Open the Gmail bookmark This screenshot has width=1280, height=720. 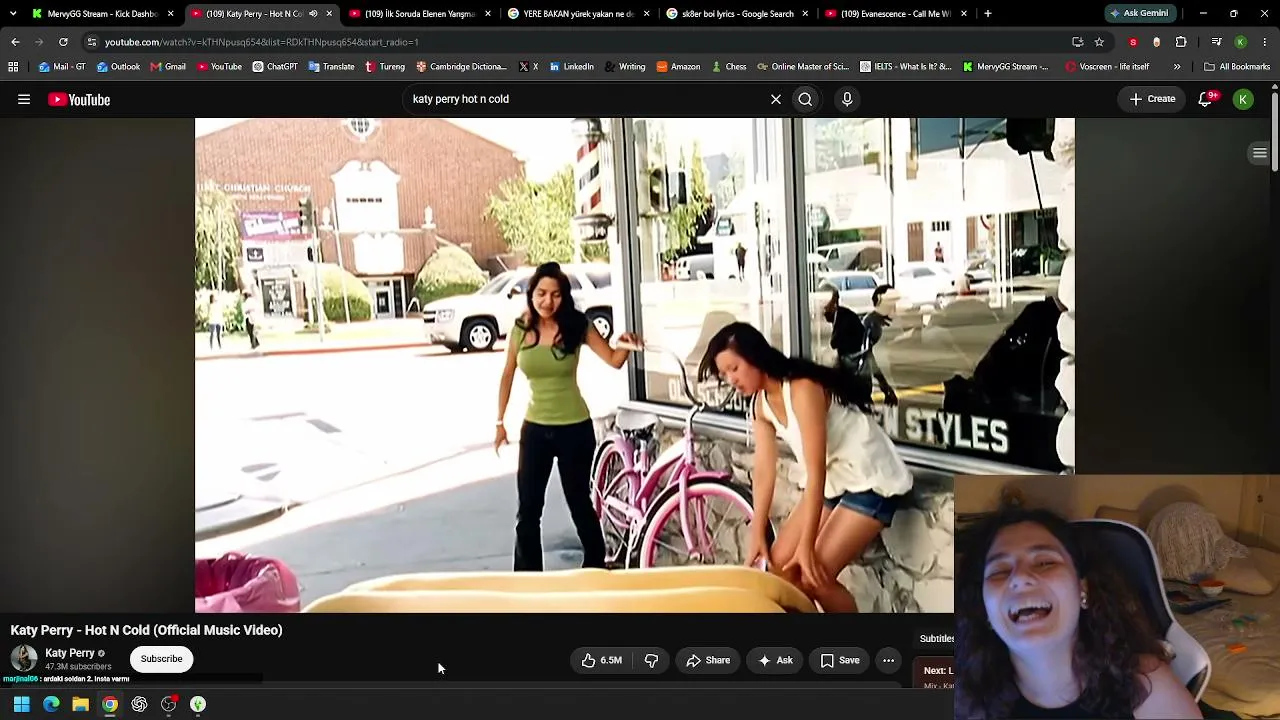[168, 67]
